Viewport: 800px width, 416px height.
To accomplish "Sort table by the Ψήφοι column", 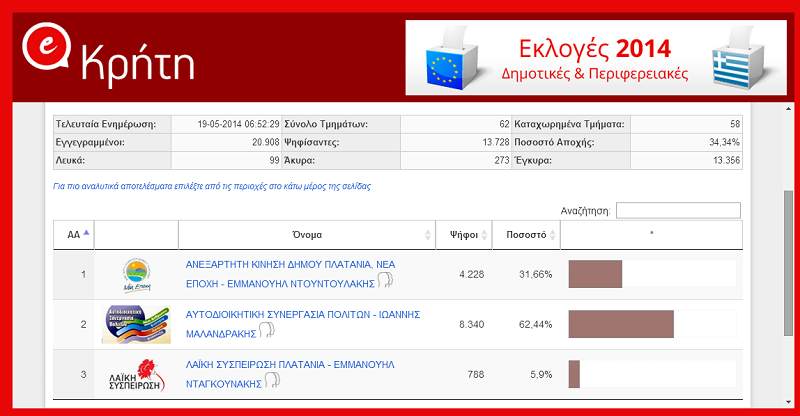I will (464, 235).
